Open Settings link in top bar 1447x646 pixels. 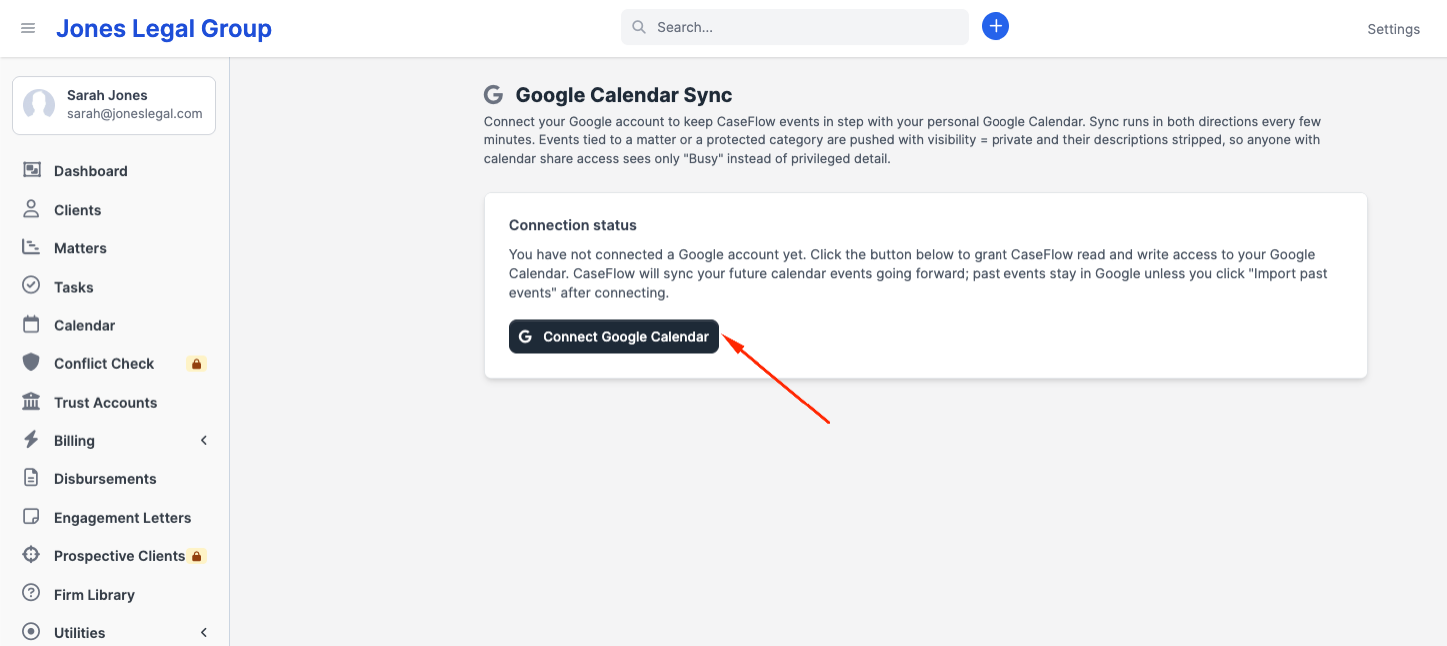1394,29
